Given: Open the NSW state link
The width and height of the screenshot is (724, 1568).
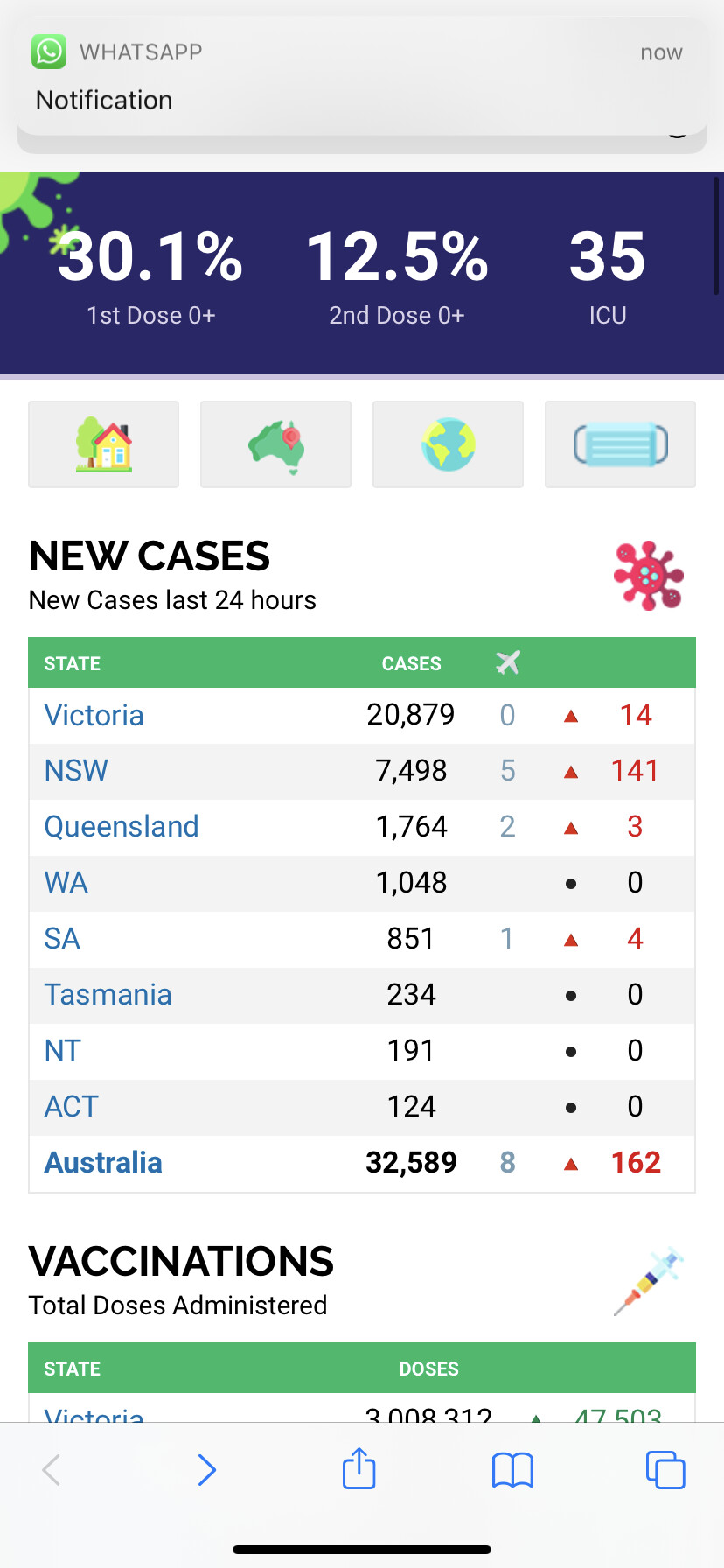Looking at the screenshot, I should pyautogui.click(x=76, y=770).
